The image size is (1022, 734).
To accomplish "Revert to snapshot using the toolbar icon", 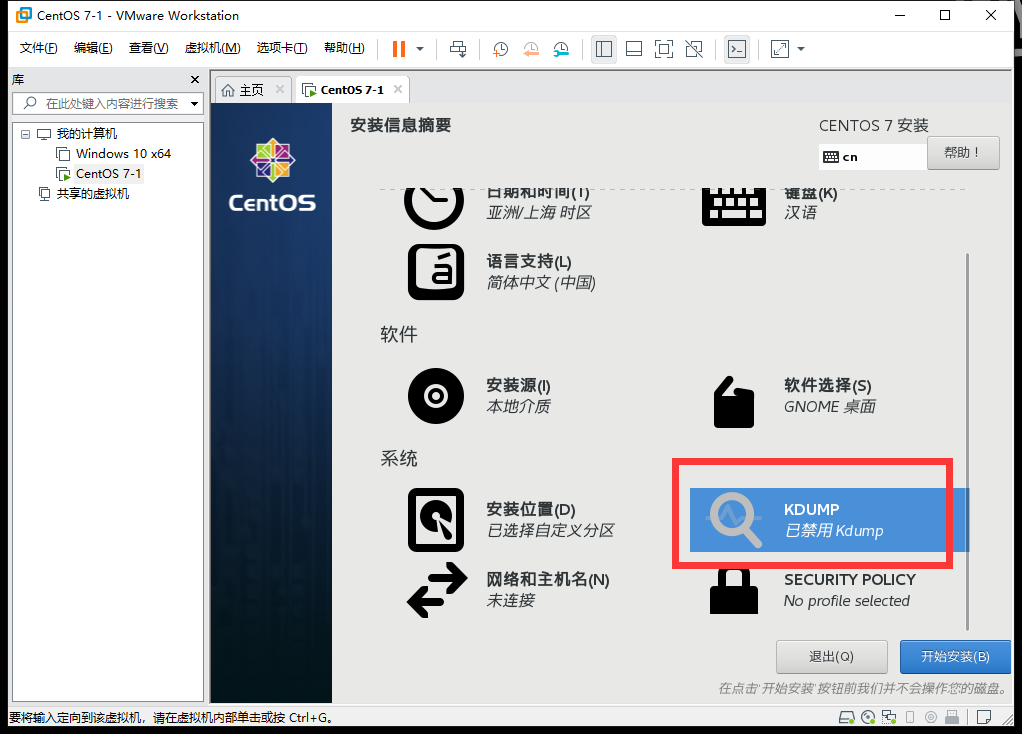I will tap(531, 49).
